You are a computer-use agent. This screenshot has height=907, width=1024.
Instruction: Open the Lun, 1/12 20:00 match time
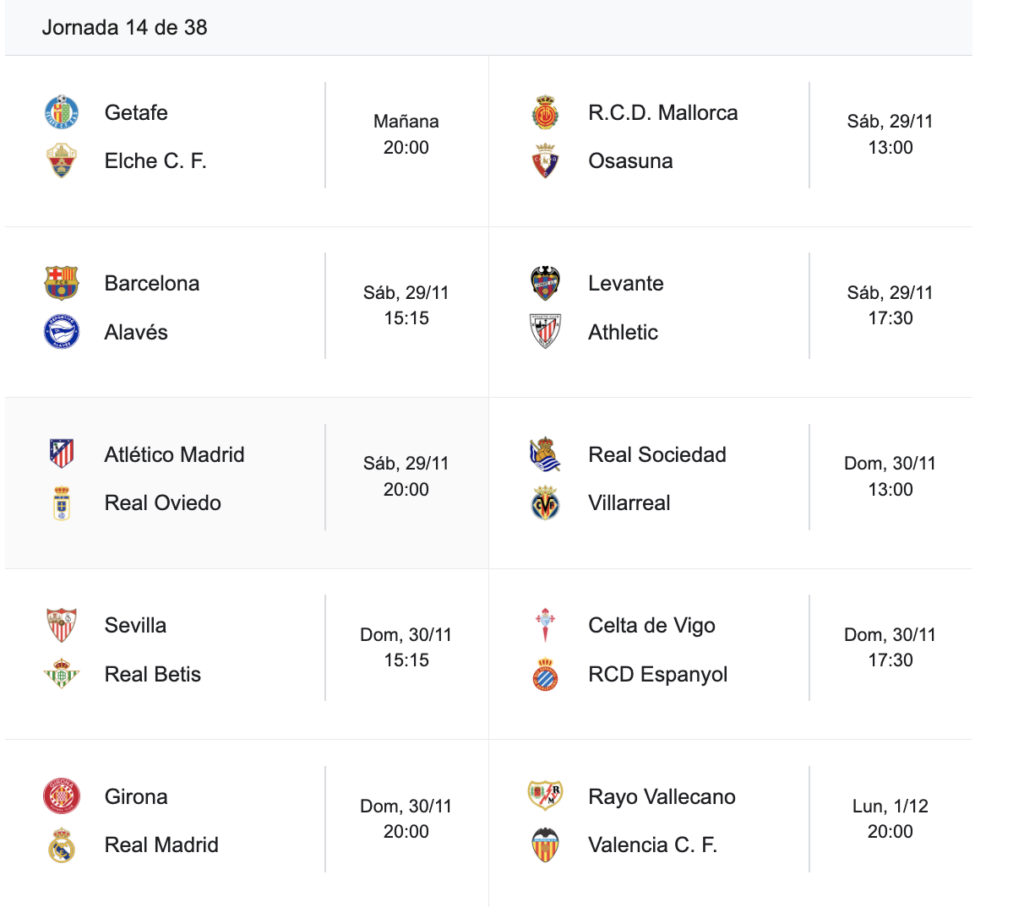[x=890, y=819]
